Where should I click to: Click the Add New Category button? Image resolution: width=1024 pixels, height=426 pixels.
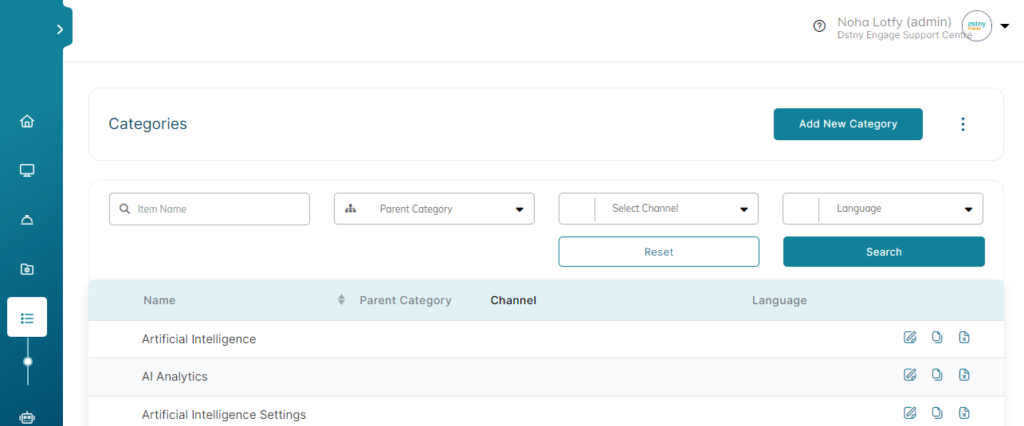(848, 124)
